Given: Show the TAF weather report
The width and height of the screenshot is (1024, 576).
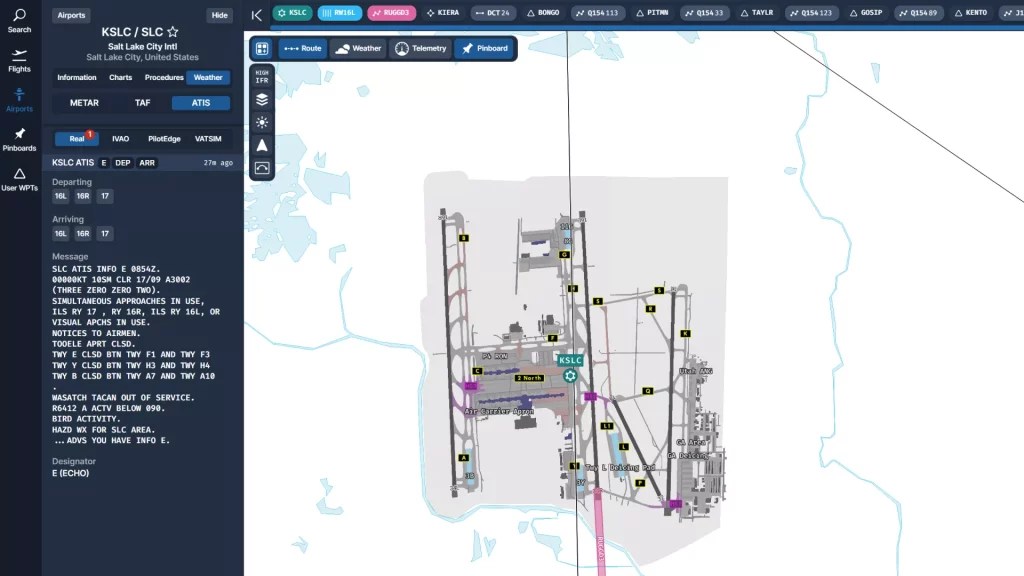Looking at the screenshot, I should (x=142, y=102).
